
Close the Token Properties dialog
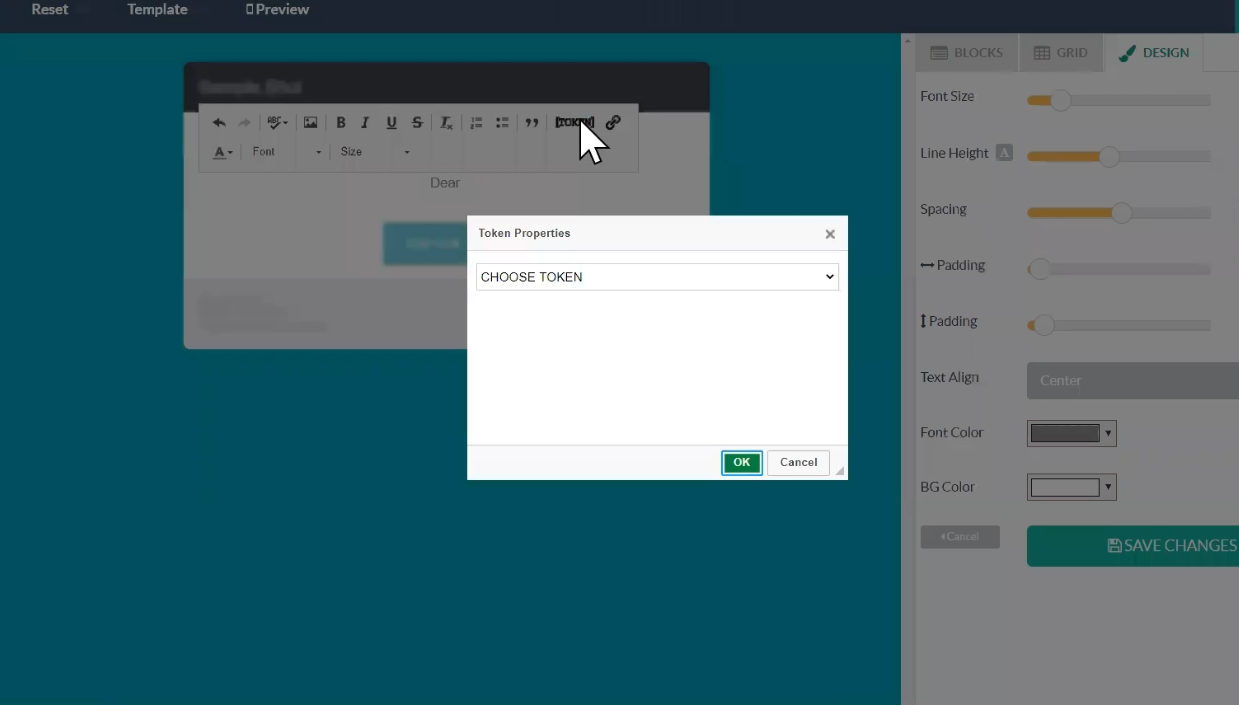coord(830,234)
